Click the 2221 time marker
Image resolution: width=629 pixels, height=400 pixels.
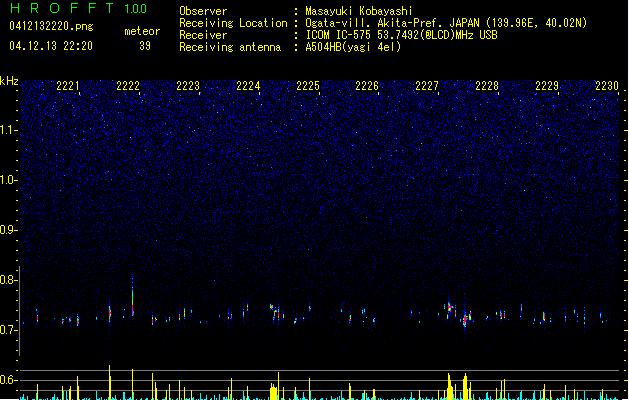coord(68,86)
